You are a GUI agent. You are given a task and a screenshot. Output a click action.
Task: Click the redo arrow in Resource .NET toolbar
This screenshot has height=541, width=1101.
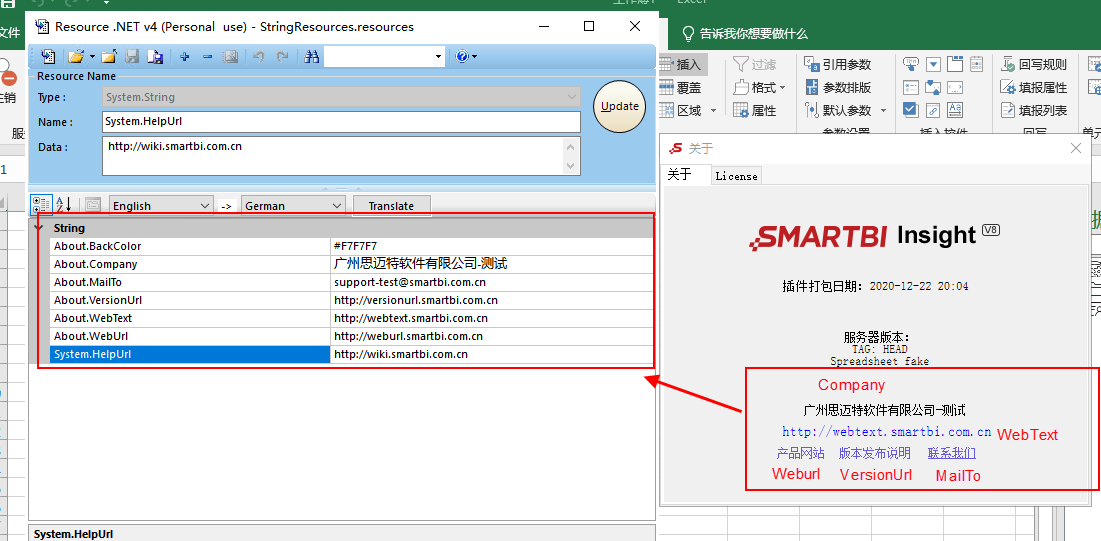point(282,57)
